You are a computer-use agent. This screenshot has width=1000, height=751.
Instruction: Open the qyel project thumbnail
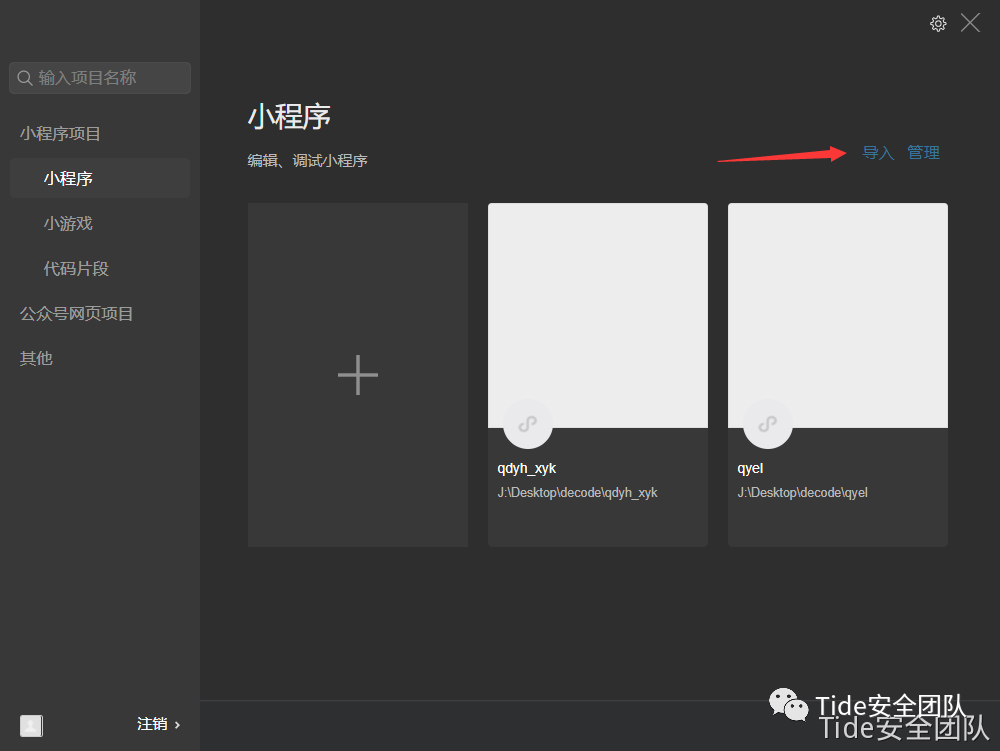[x=837, y=316]
